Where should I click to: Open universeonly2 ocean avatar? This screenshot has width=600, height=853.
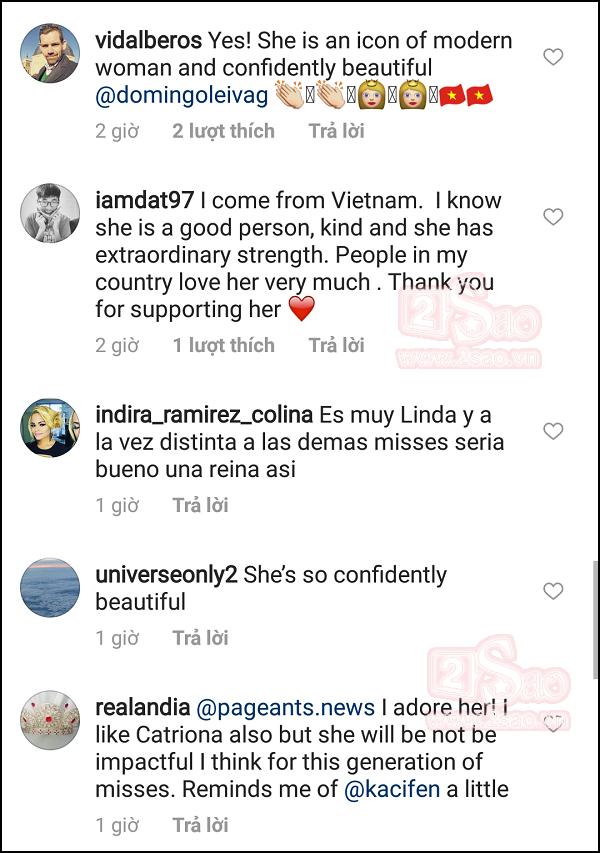click(50, 588)
